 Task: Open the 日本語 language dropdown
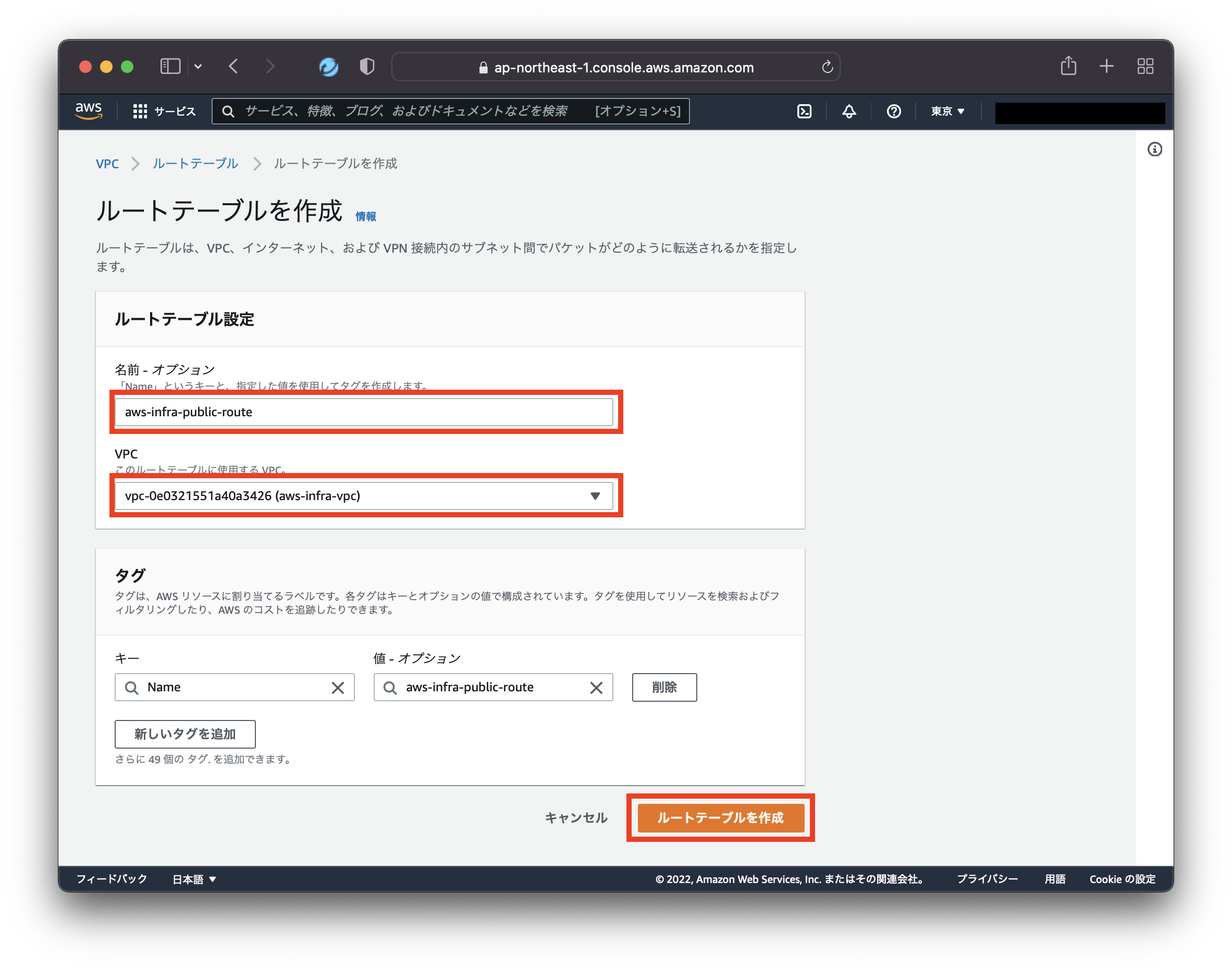tap(193, 879)
